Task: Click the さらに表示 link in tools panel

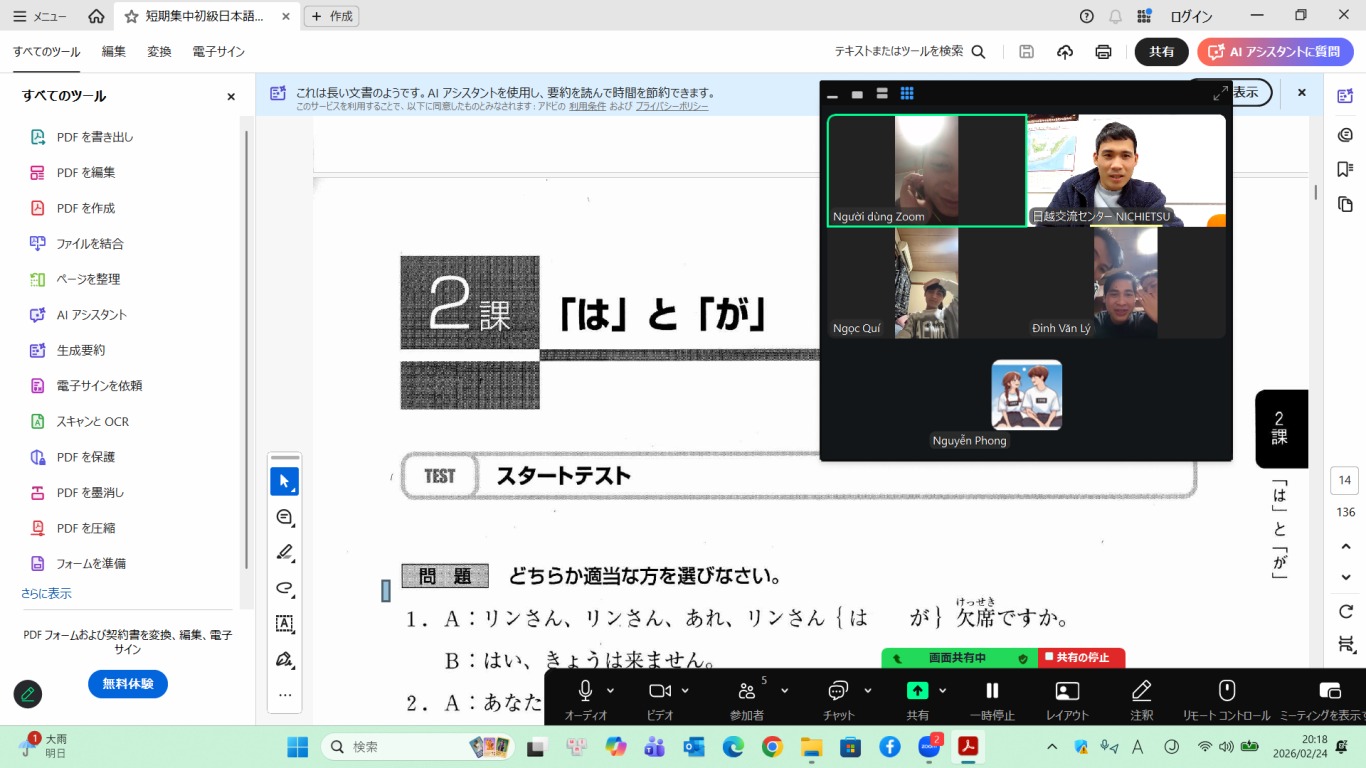Action: click(46, 593)
